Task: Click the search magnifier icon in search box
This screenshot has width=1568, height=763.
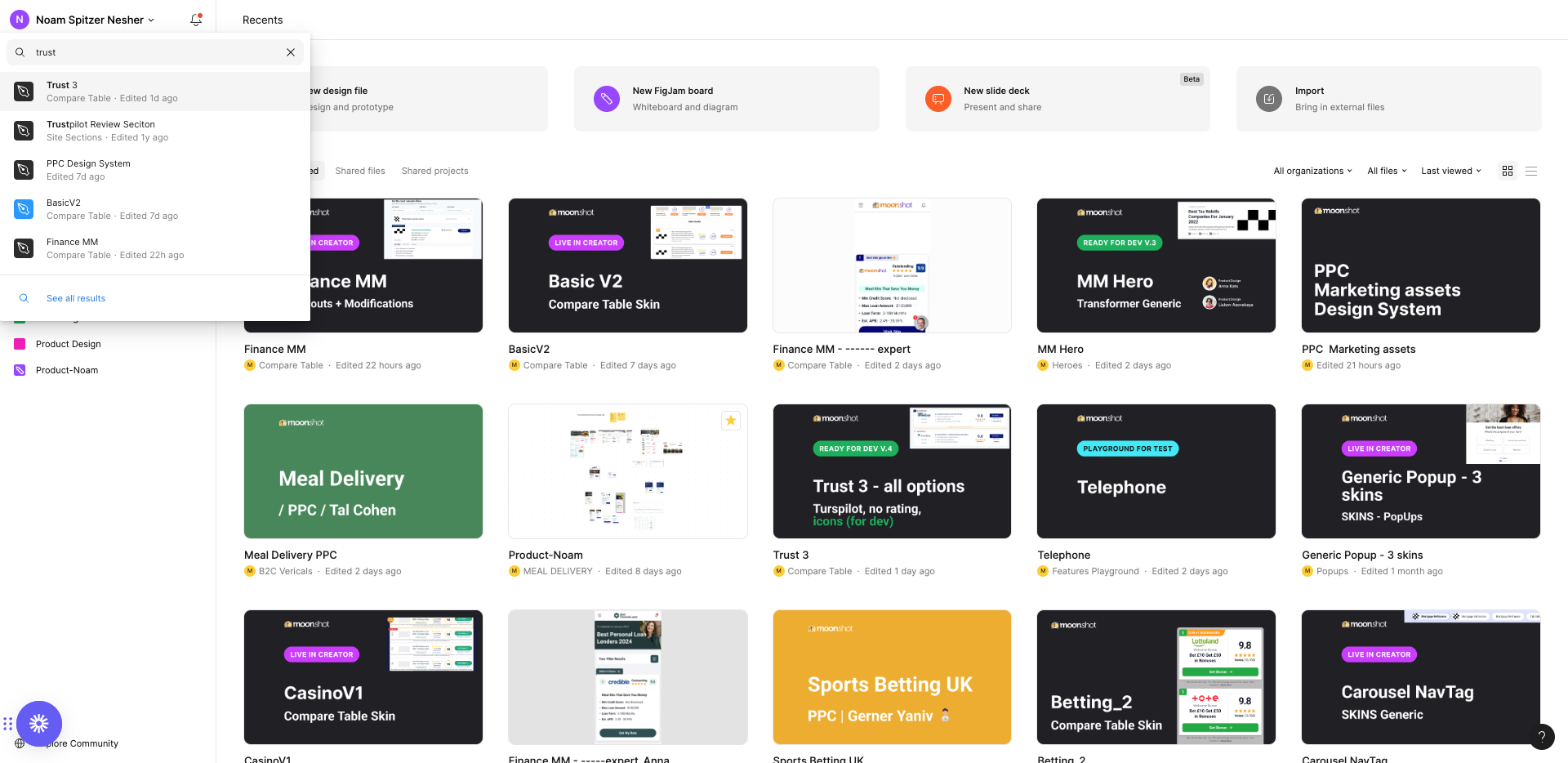Action: [x=20, y=52]
